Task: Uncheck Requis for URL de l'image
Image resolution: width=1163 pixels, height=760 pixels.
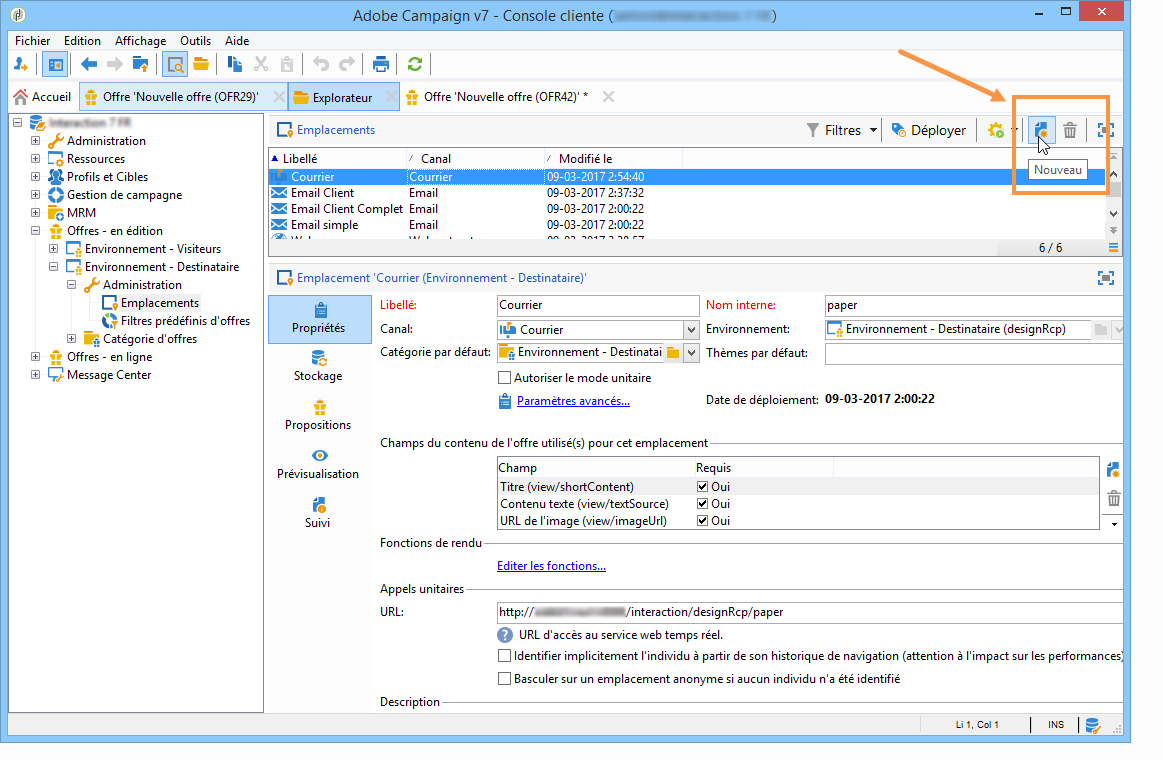Action: (702, 521)
